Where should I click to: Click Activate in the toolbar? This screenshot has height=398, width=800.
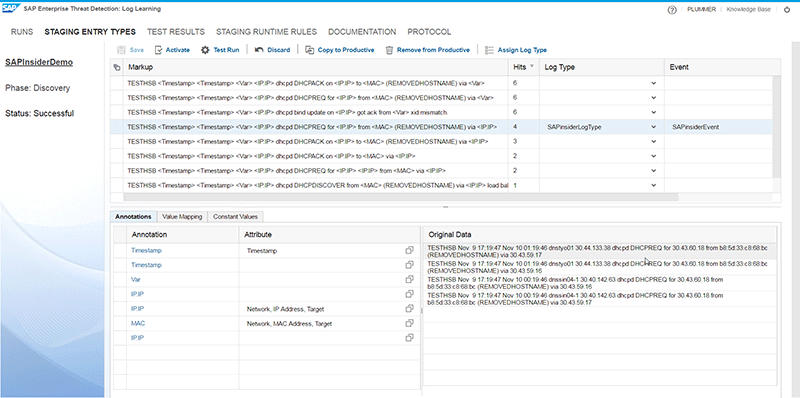click(172, 50)
